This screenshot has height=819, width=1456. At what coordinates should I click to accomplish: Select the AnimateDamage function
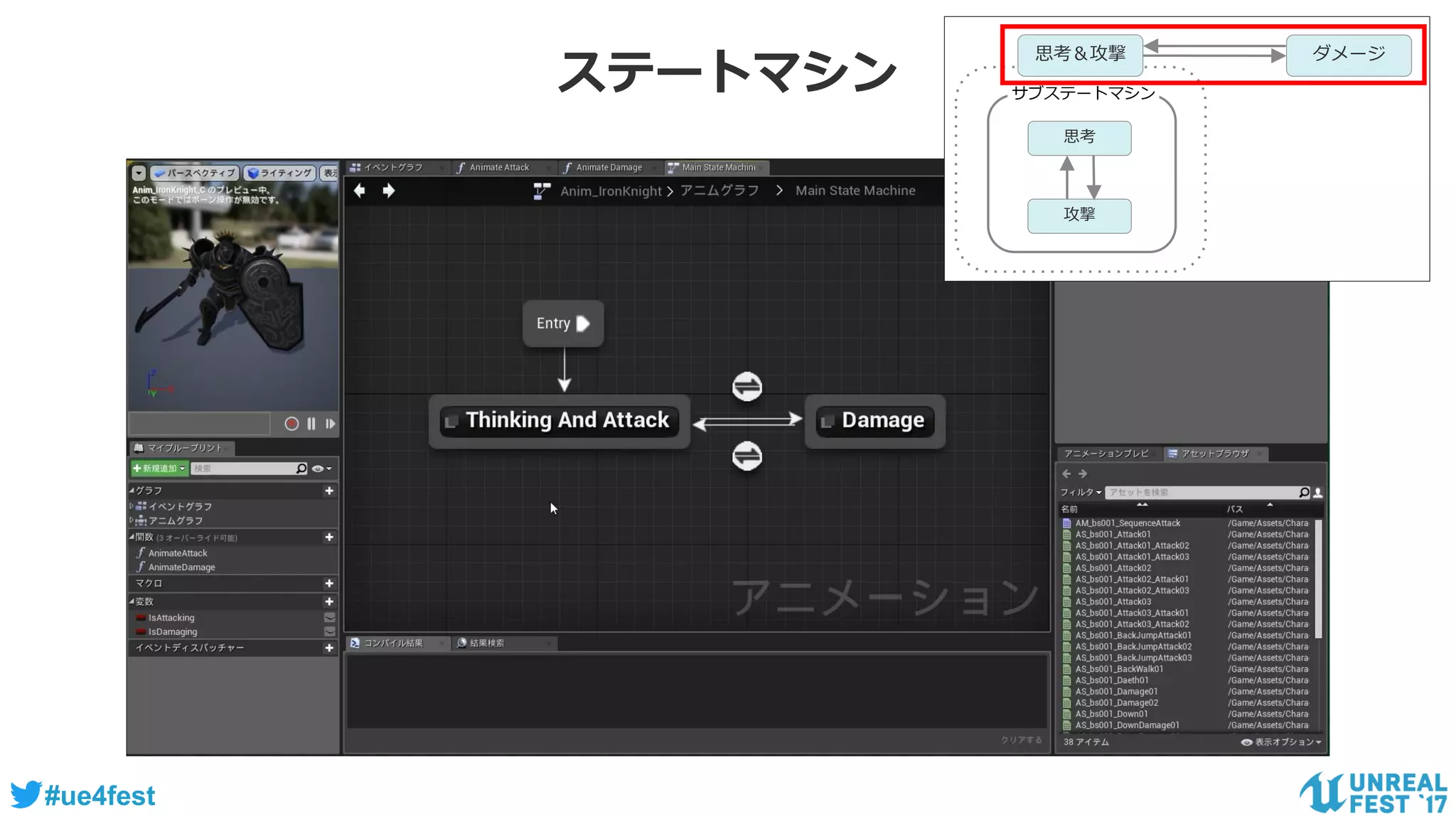click(181, 567)
